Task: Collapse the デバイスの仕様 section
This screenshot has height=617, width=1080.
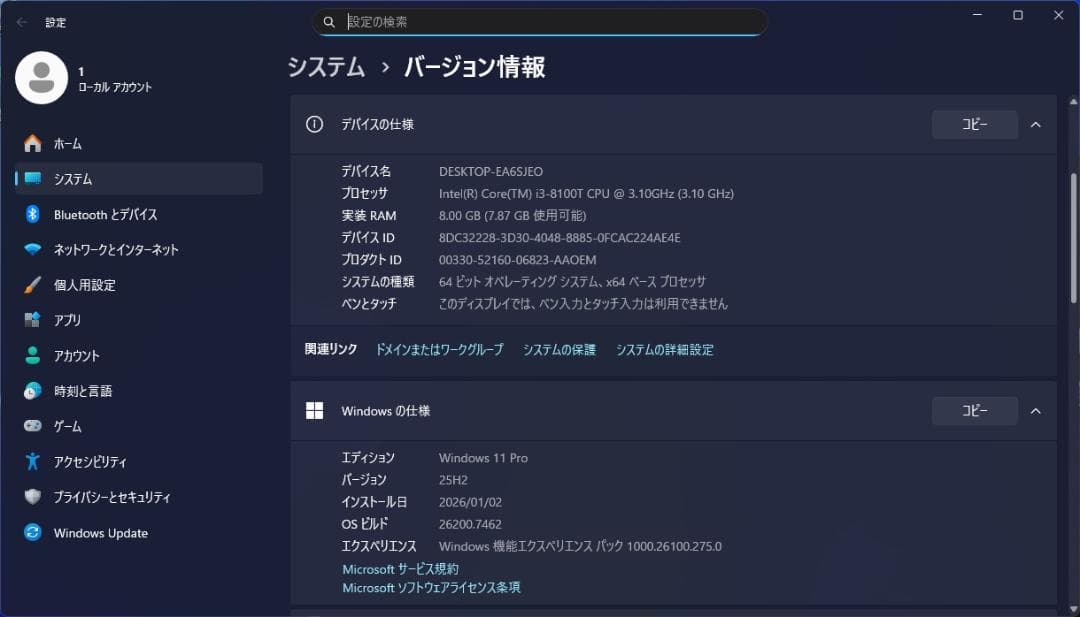Action: click(x=1035, y=124)
